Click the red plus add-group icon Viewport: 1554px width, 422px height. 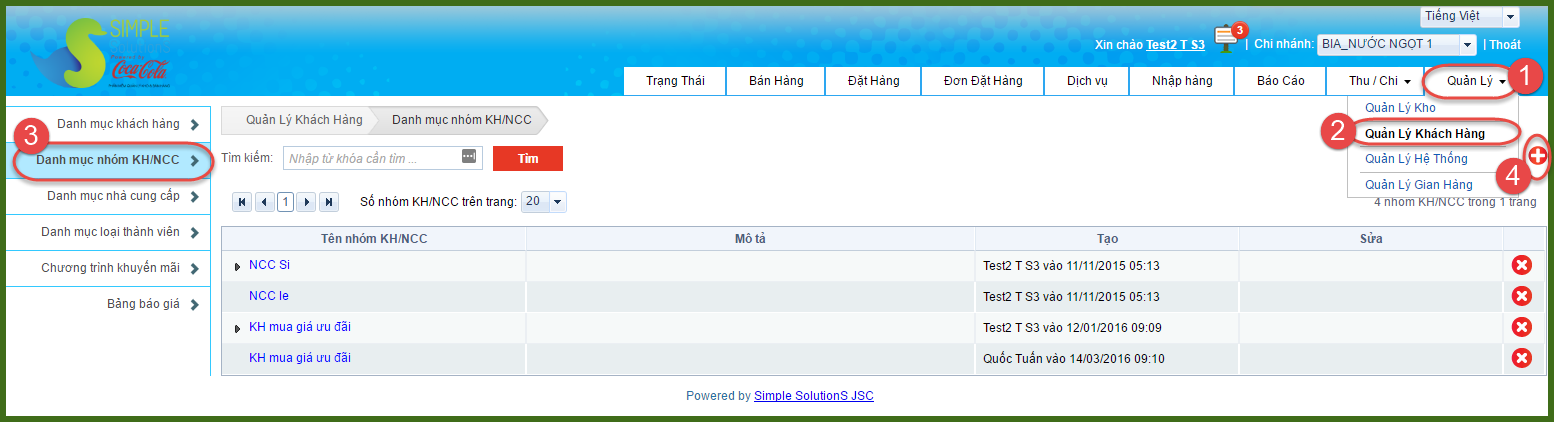click(1538, 156)
